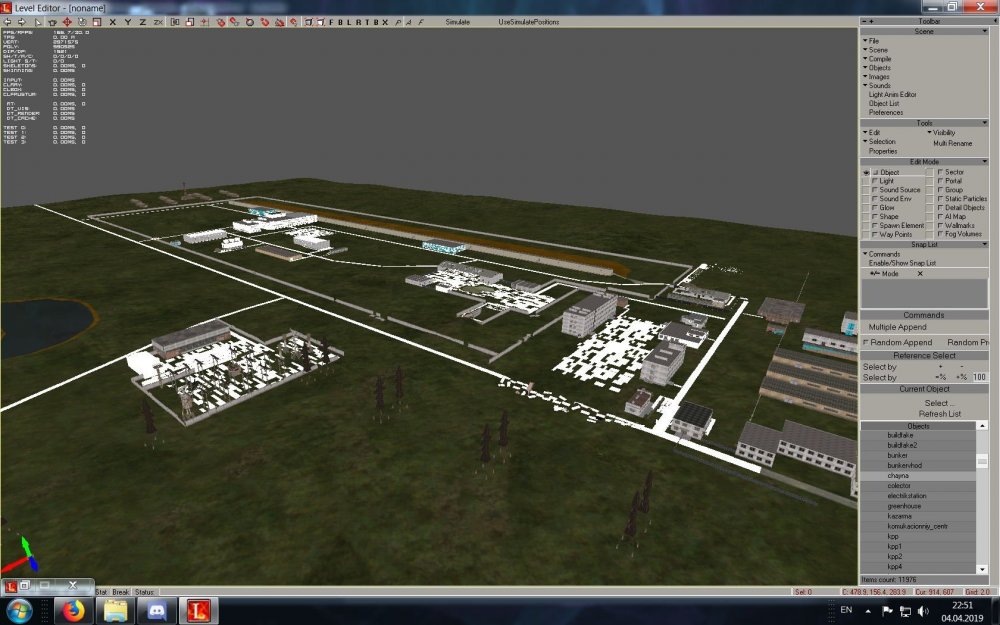The width and height of the screenshot is (1000, 625).
Task: Click the first red snap icon
Action: tap(221, 22)
